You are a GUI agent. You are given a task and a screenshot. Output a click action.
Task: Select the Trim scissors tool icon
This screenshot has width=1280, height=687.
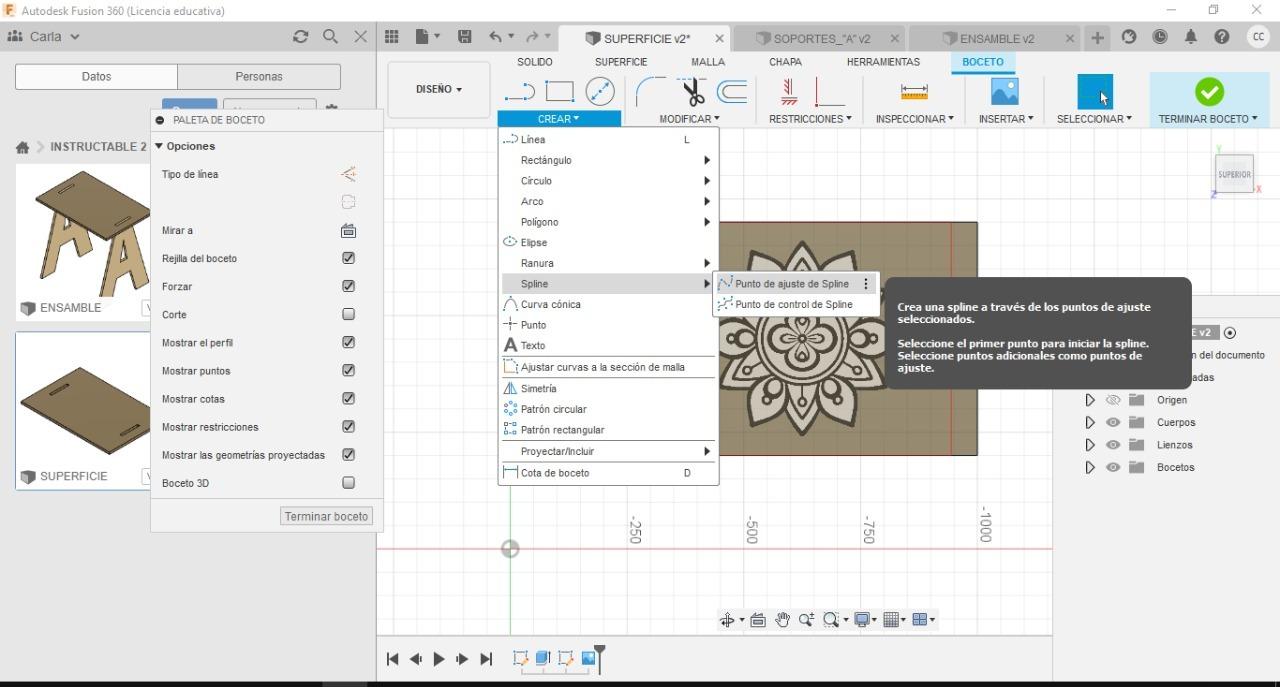[x=692, y=92]
